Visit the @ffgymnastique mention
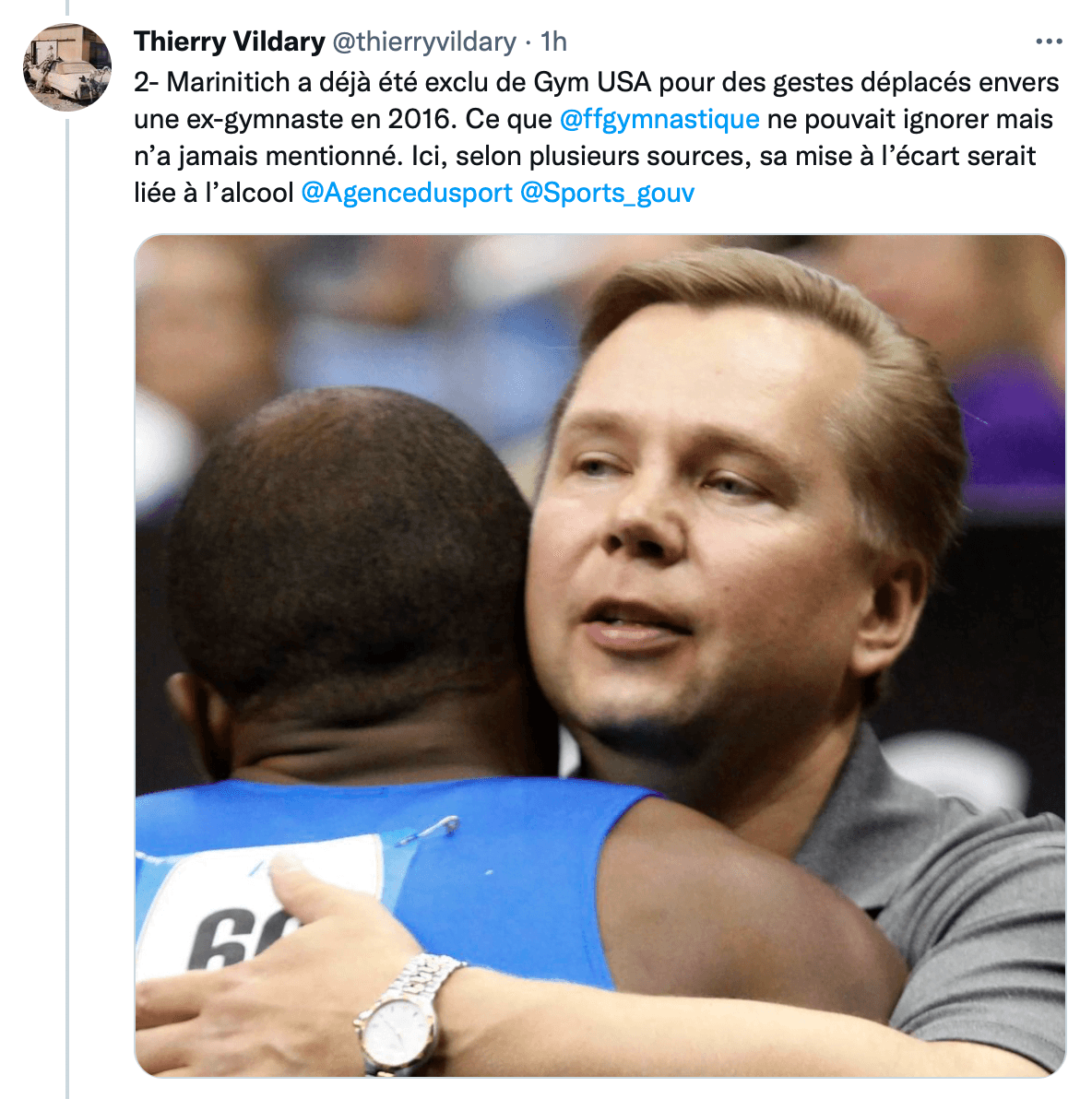 click(x=659, y=119)
